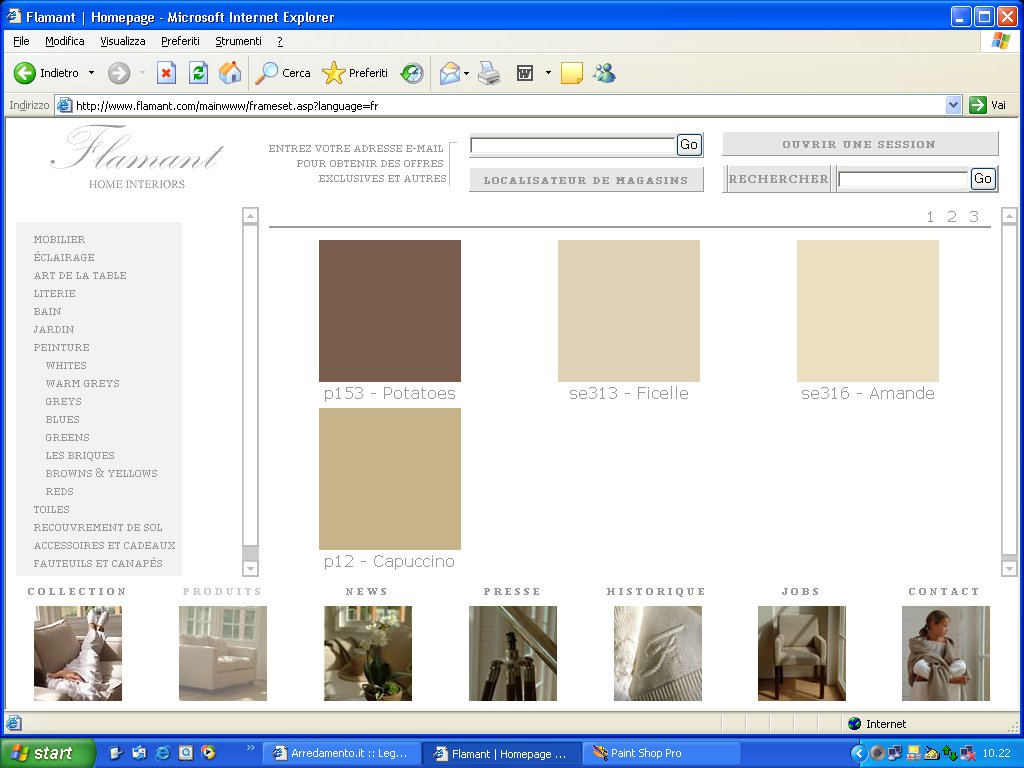Click the menu panel scroll-down arrow
The image size is (1024, 768).
point(250,568)
